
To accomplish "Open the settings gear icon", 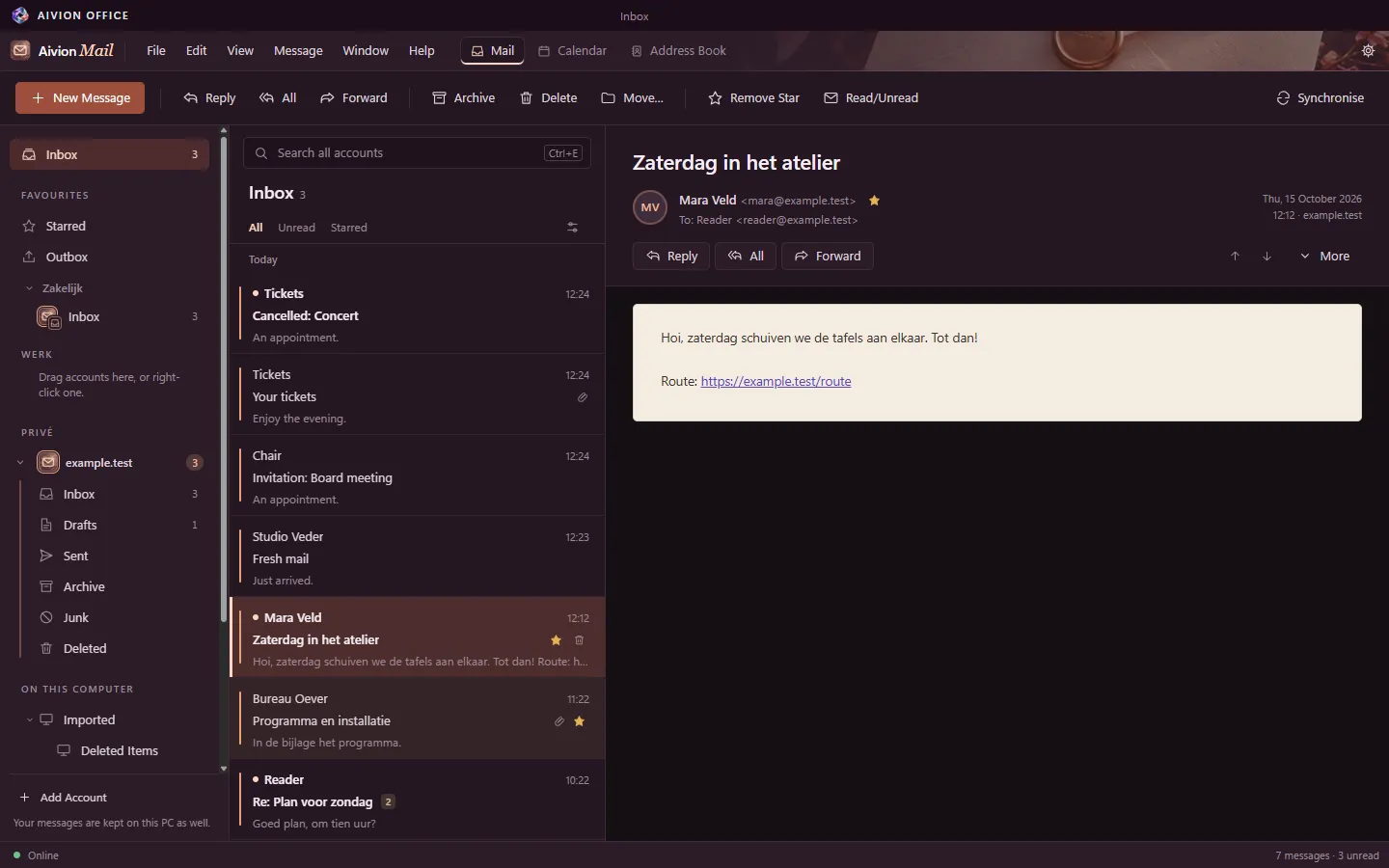I will click(1368, 50).
